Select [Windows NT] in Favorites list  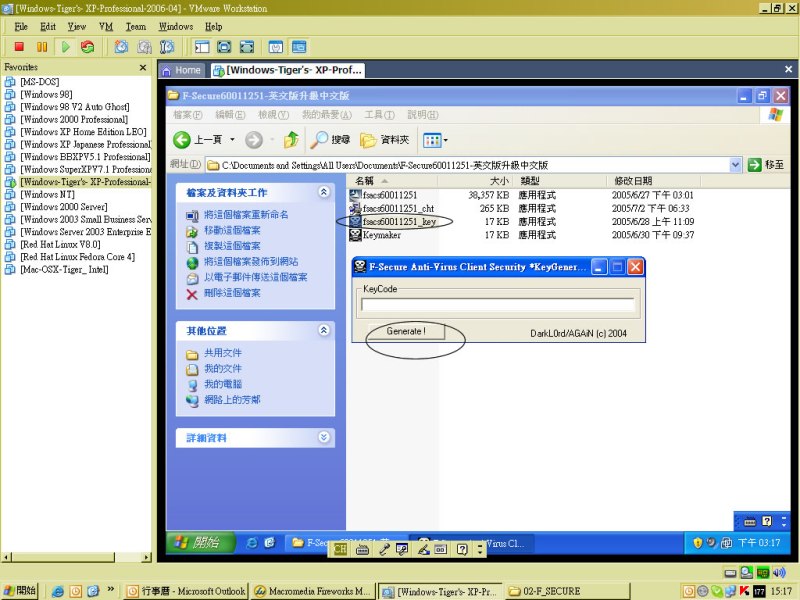pyautogui.click(x=47, y=194)
